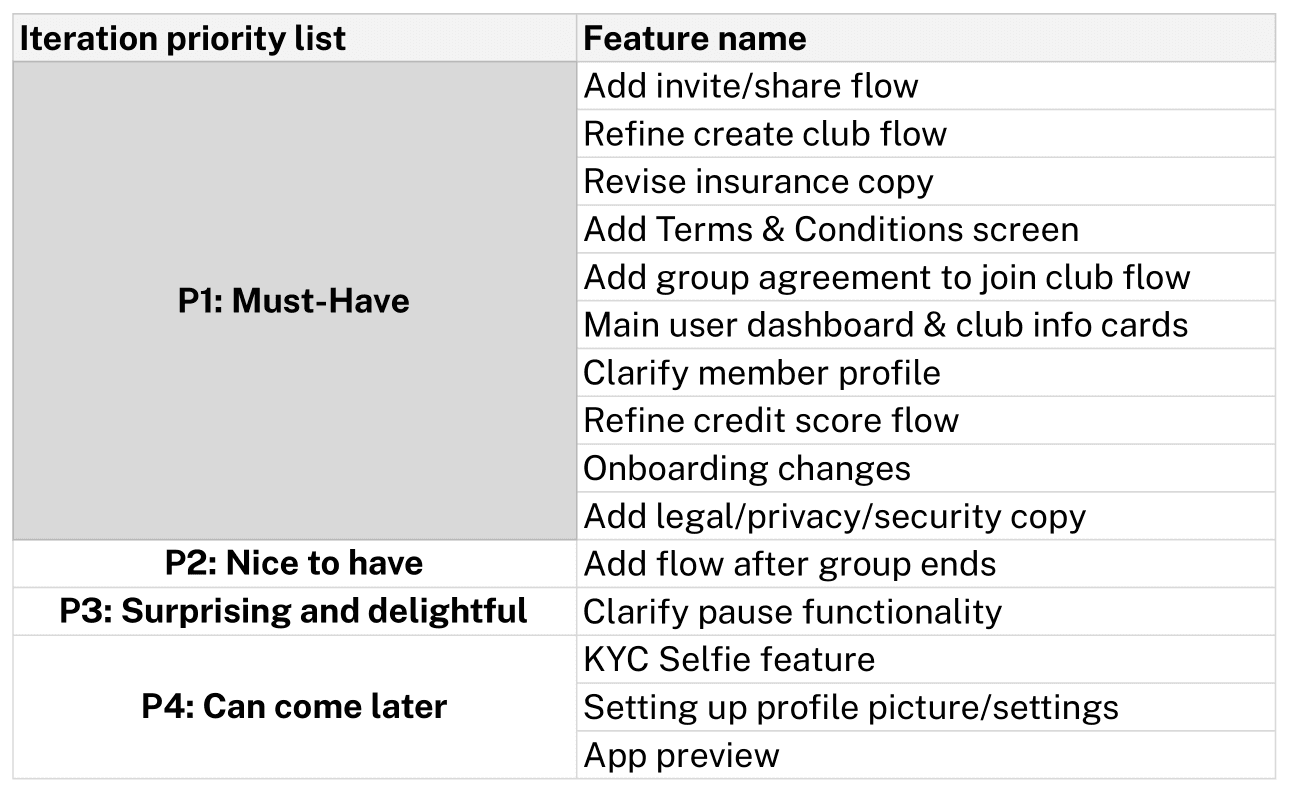The height and width of the screenshot is (794, 1292).
Task: Click the 'Add Terms & Conditions screen' cell
Action: 926,229
